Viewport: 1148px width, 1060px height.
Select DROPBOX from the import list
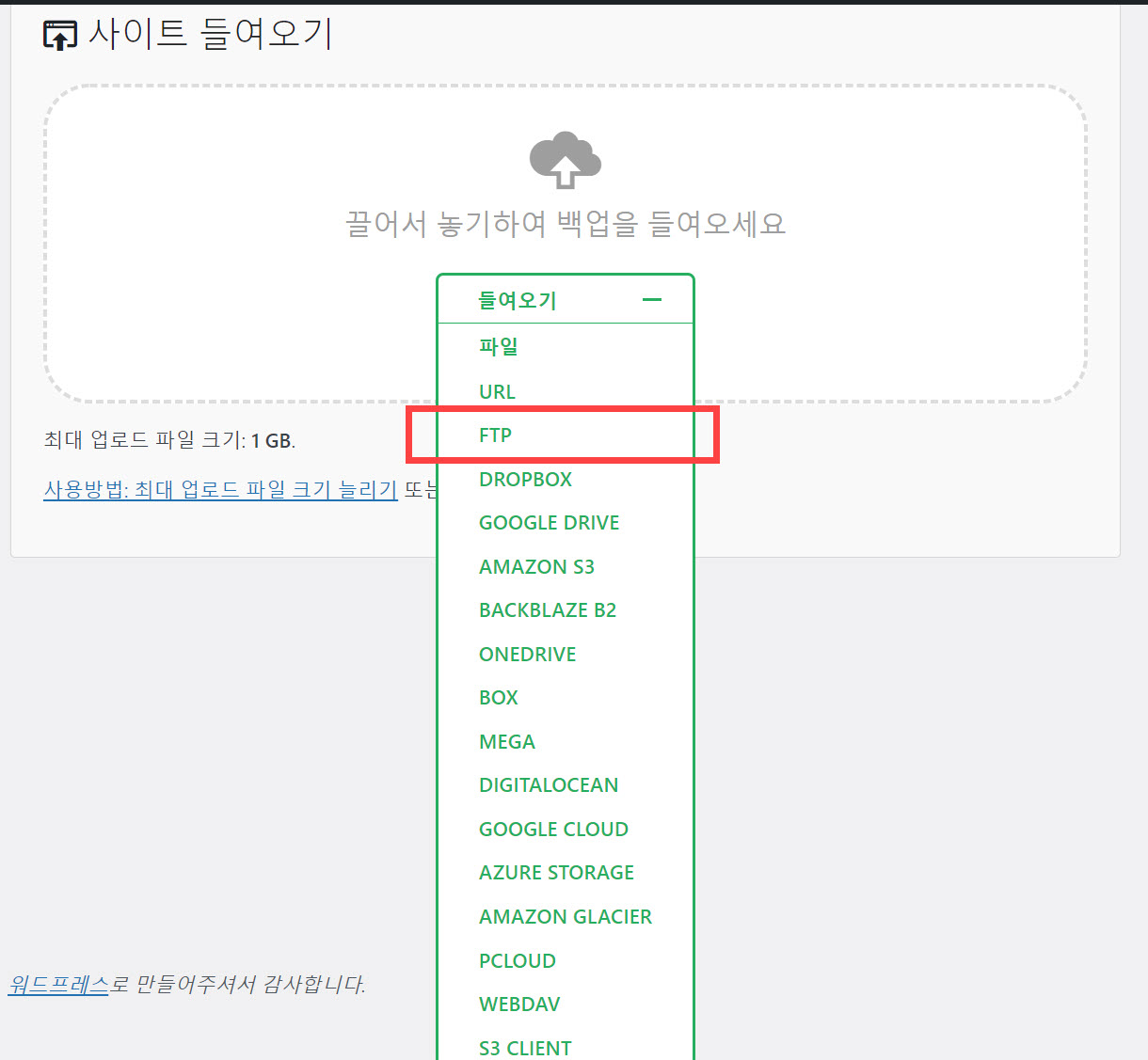pyautogui.click(x=525, y=479)
